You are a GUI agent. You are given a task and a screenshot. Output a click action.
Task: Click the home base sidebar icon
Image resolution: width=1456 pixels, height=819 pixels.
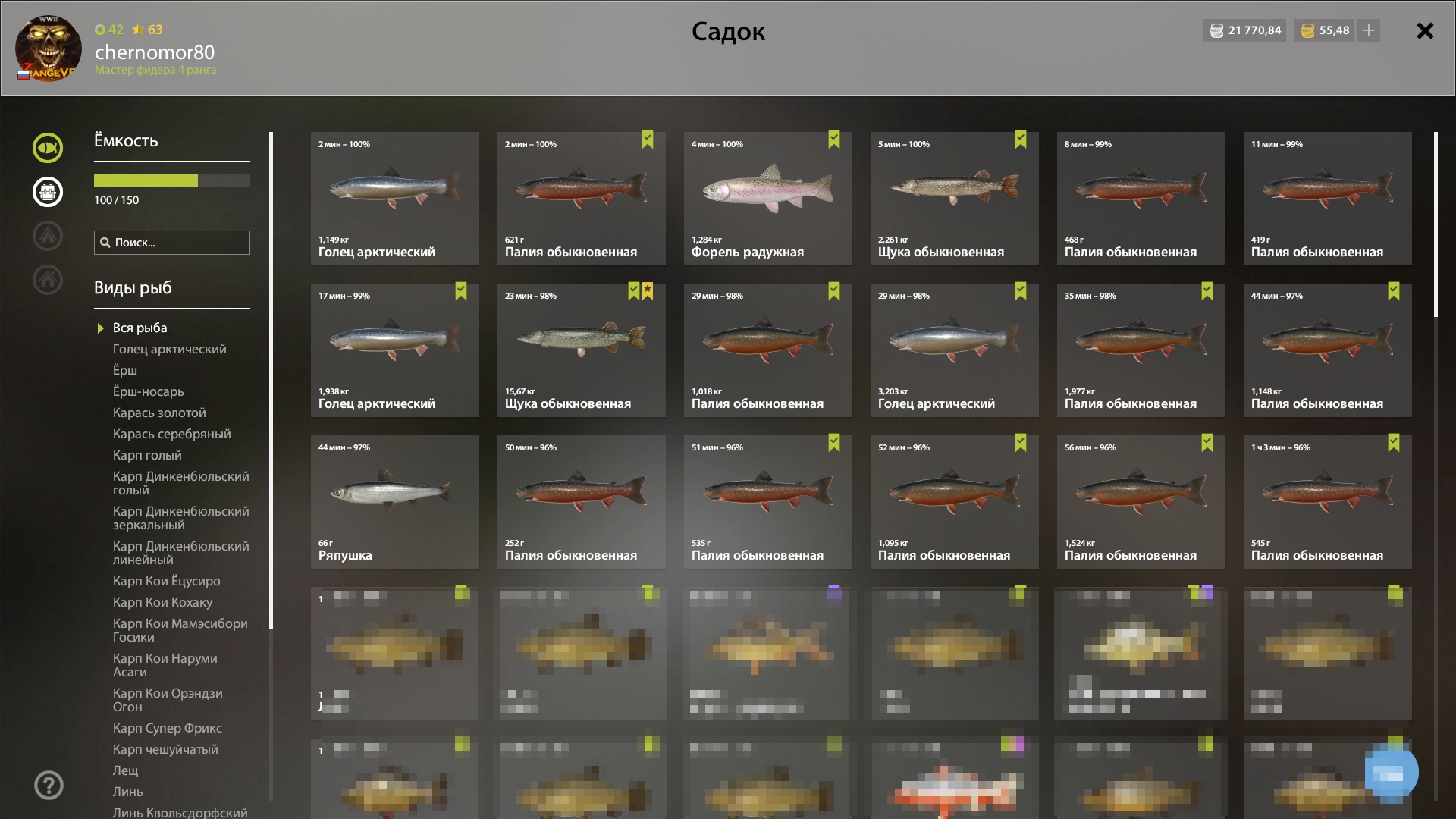(x=48, y=280)
